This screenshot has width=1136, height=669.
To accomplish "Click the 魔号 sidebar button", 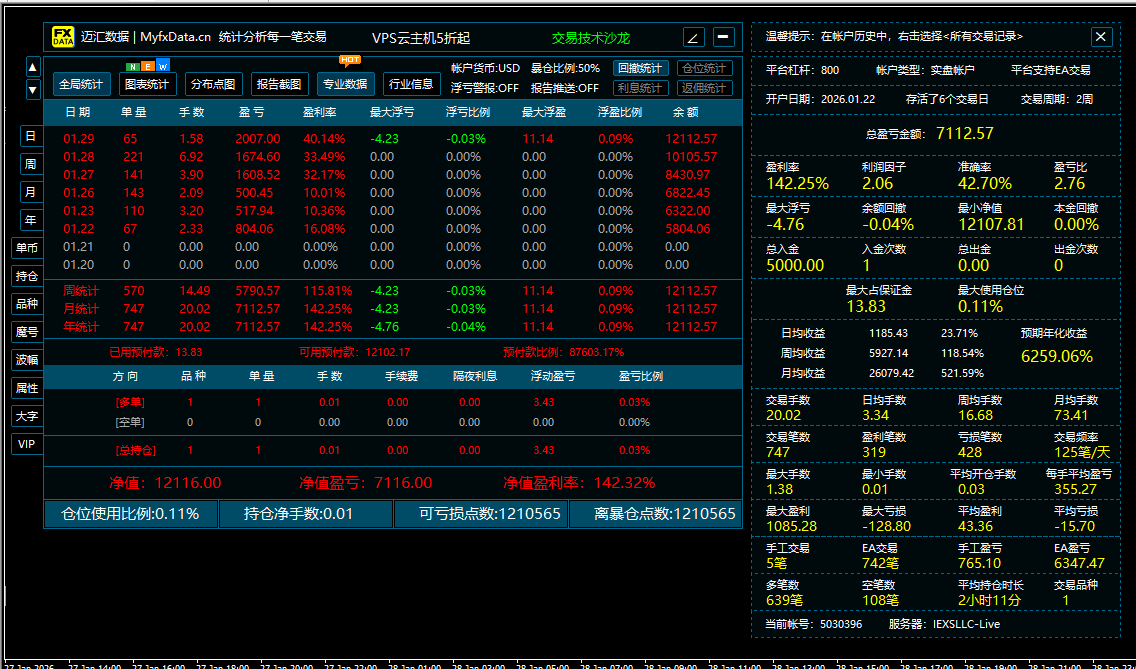I will (26, 332).
